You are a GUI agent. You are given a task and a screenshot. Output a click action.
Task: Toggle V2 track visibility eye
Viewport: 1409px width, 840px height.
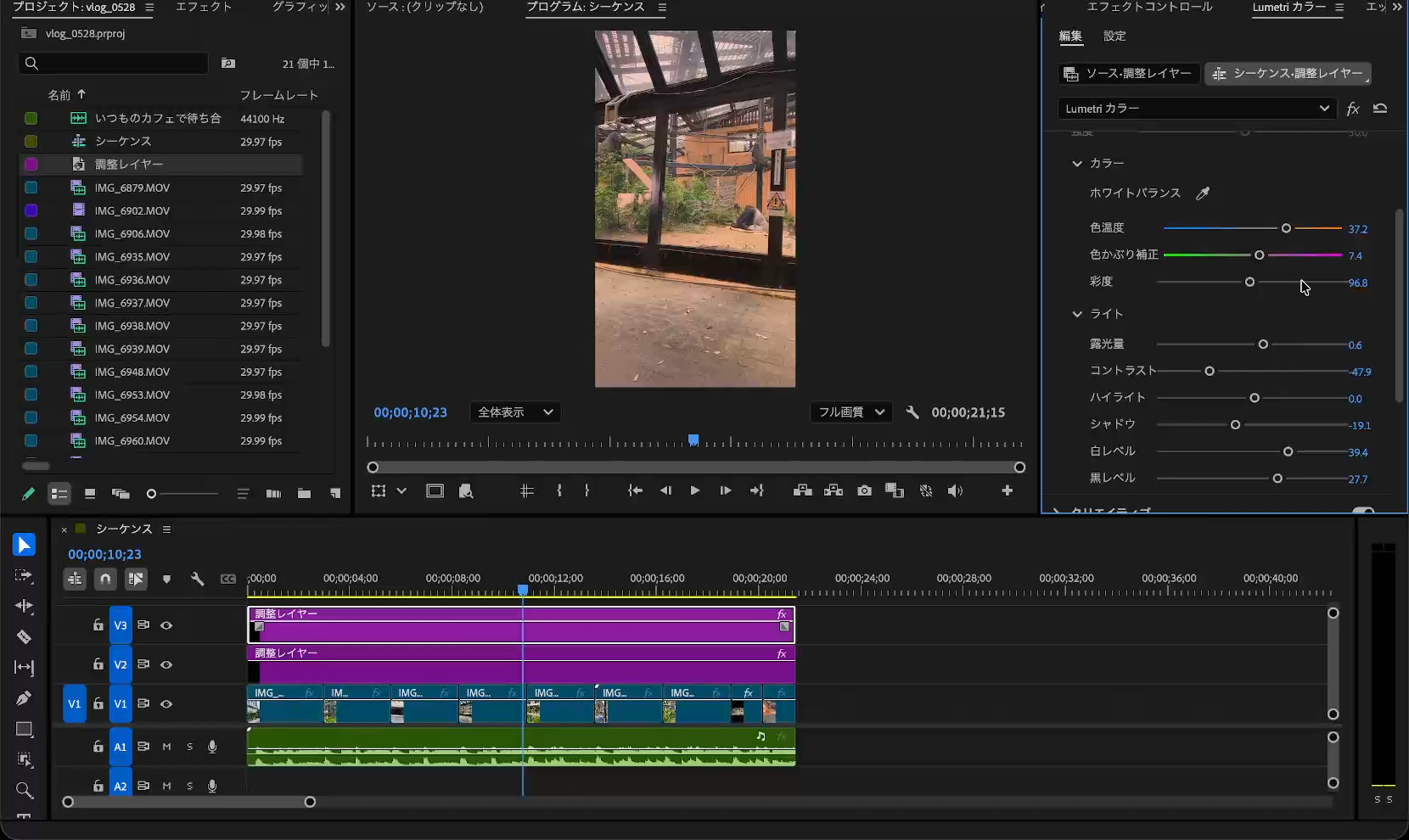click(166, 664)
